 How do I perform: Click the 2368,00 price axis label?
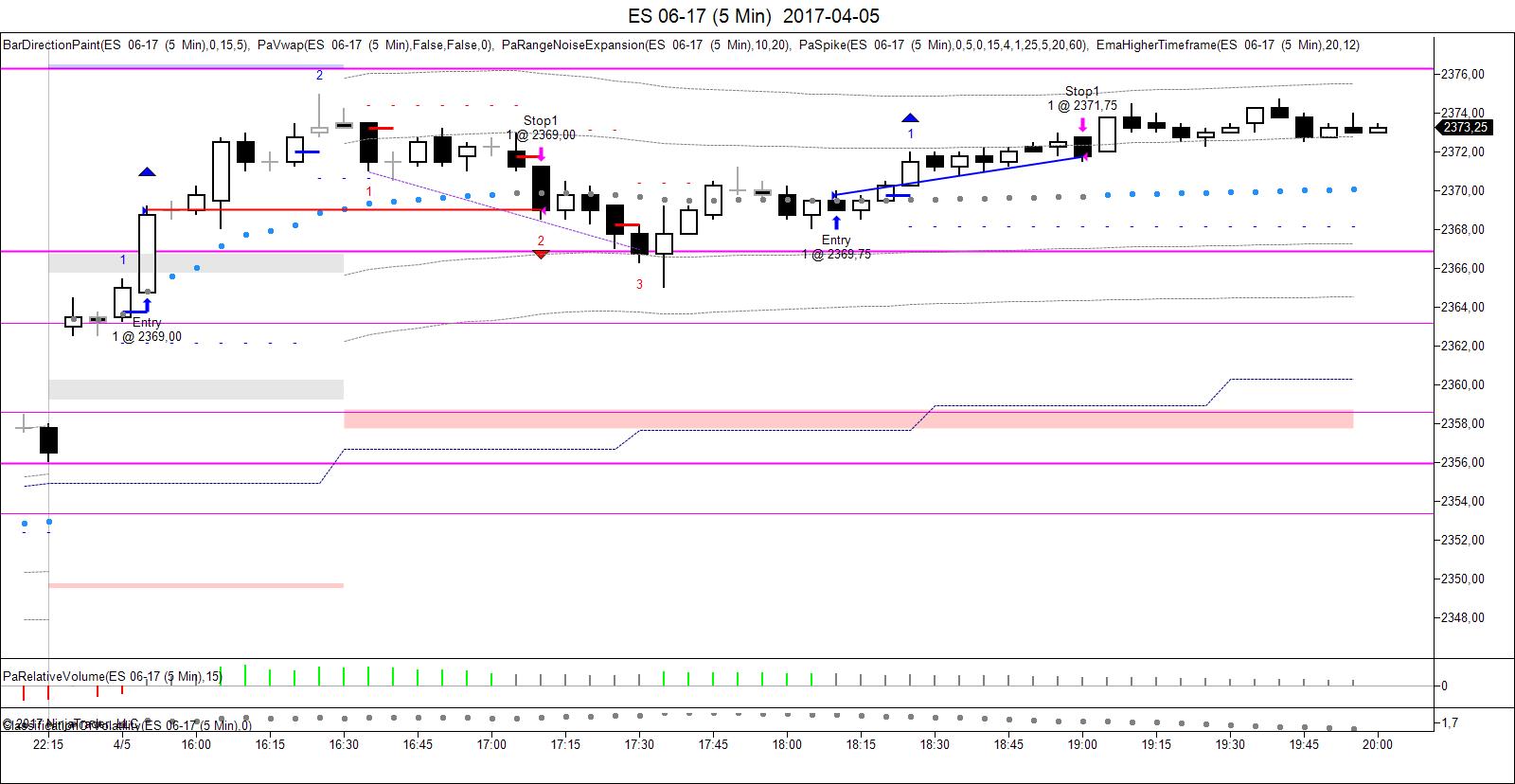coord(1465,229)
